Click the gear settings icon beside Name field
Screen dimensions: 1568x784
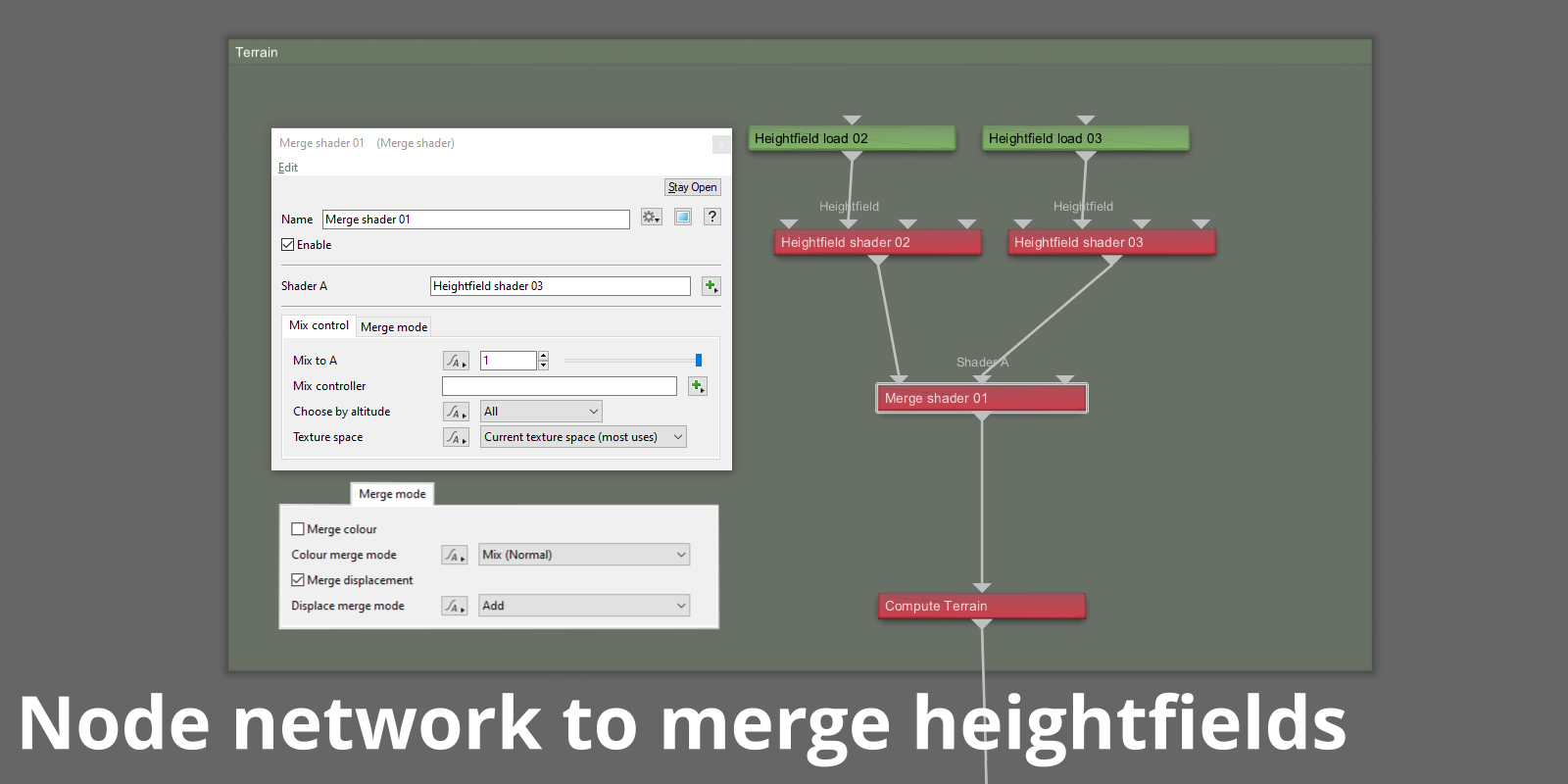pyautogui.click(x=652, y=218)
